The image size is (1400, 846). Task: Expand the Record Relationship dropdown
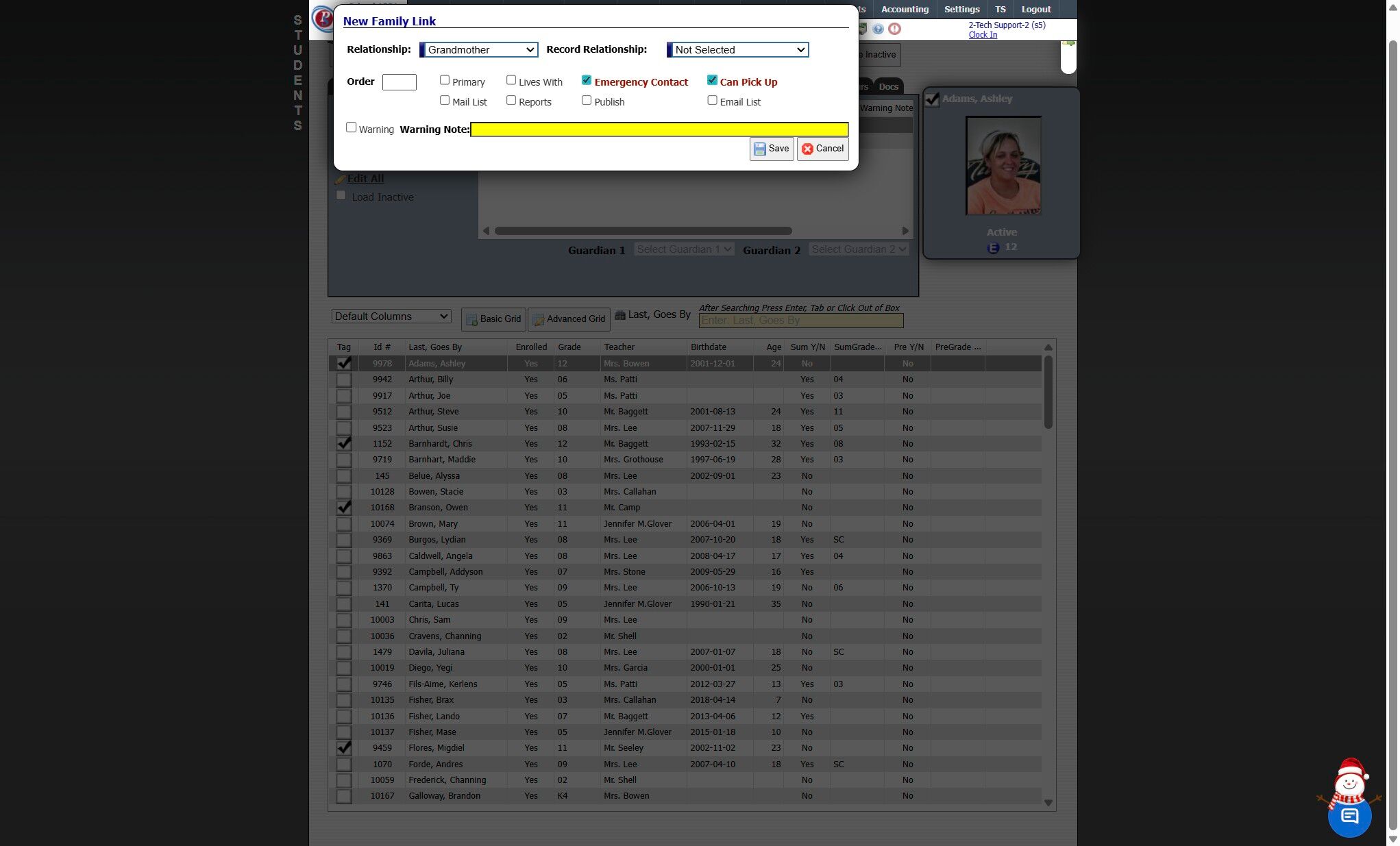(x=739, y=50)
